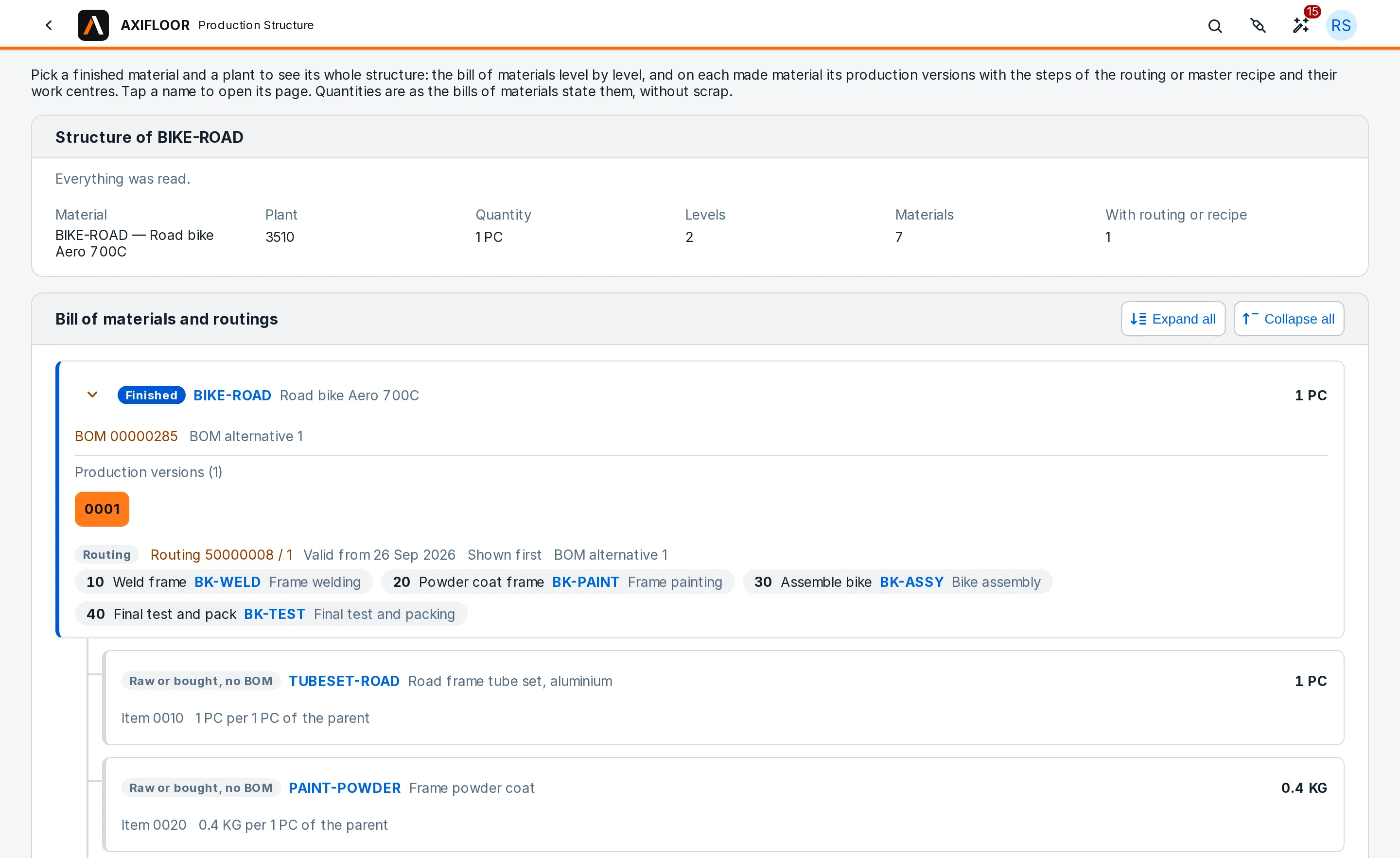Click the 'Everything was read.' status text
The height and width of the screenshot is (858, 1400).
click(122, 179)
